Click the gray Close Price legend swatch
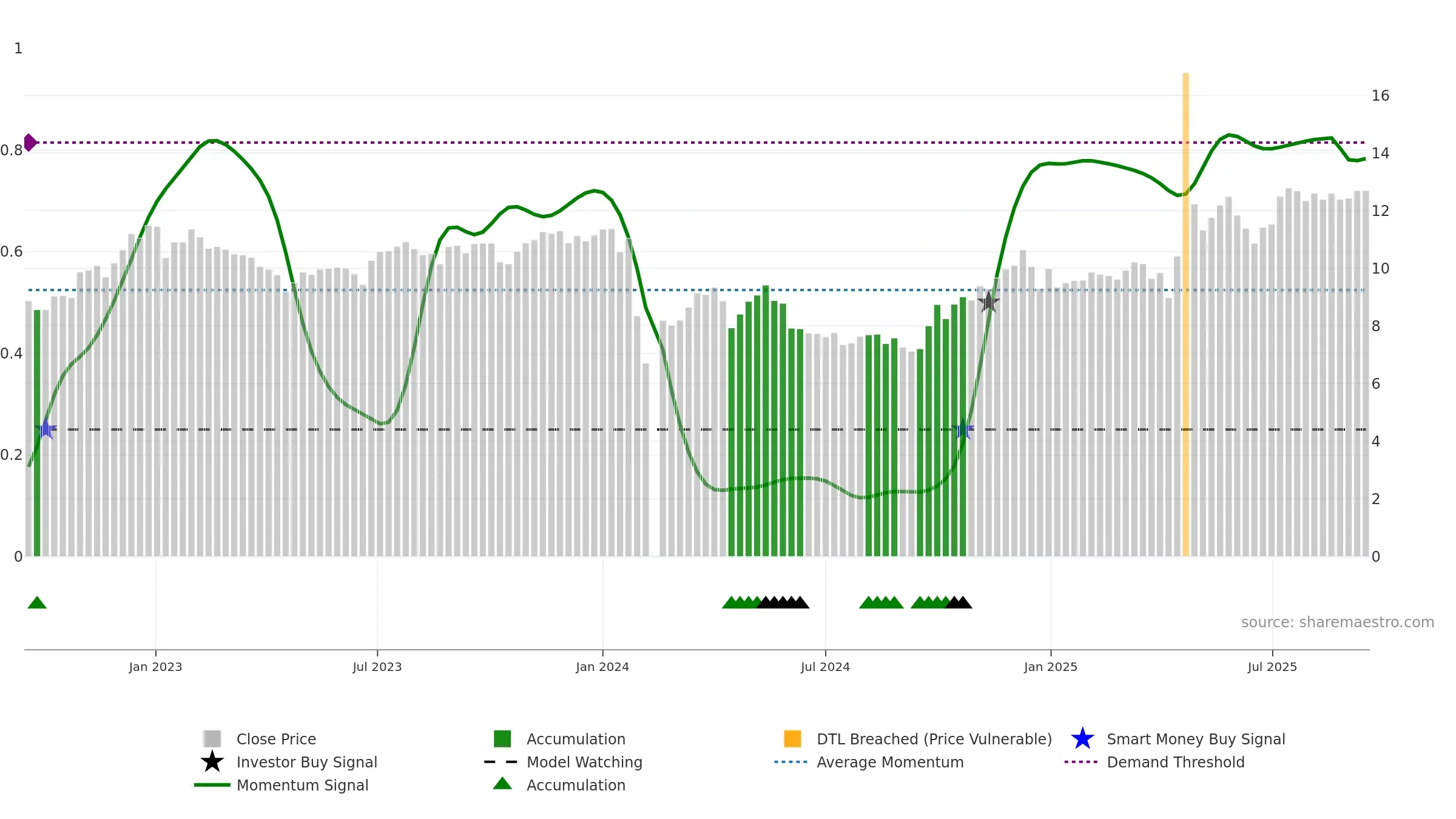Screen dimensions: 1456x819 tap(212, 739)
